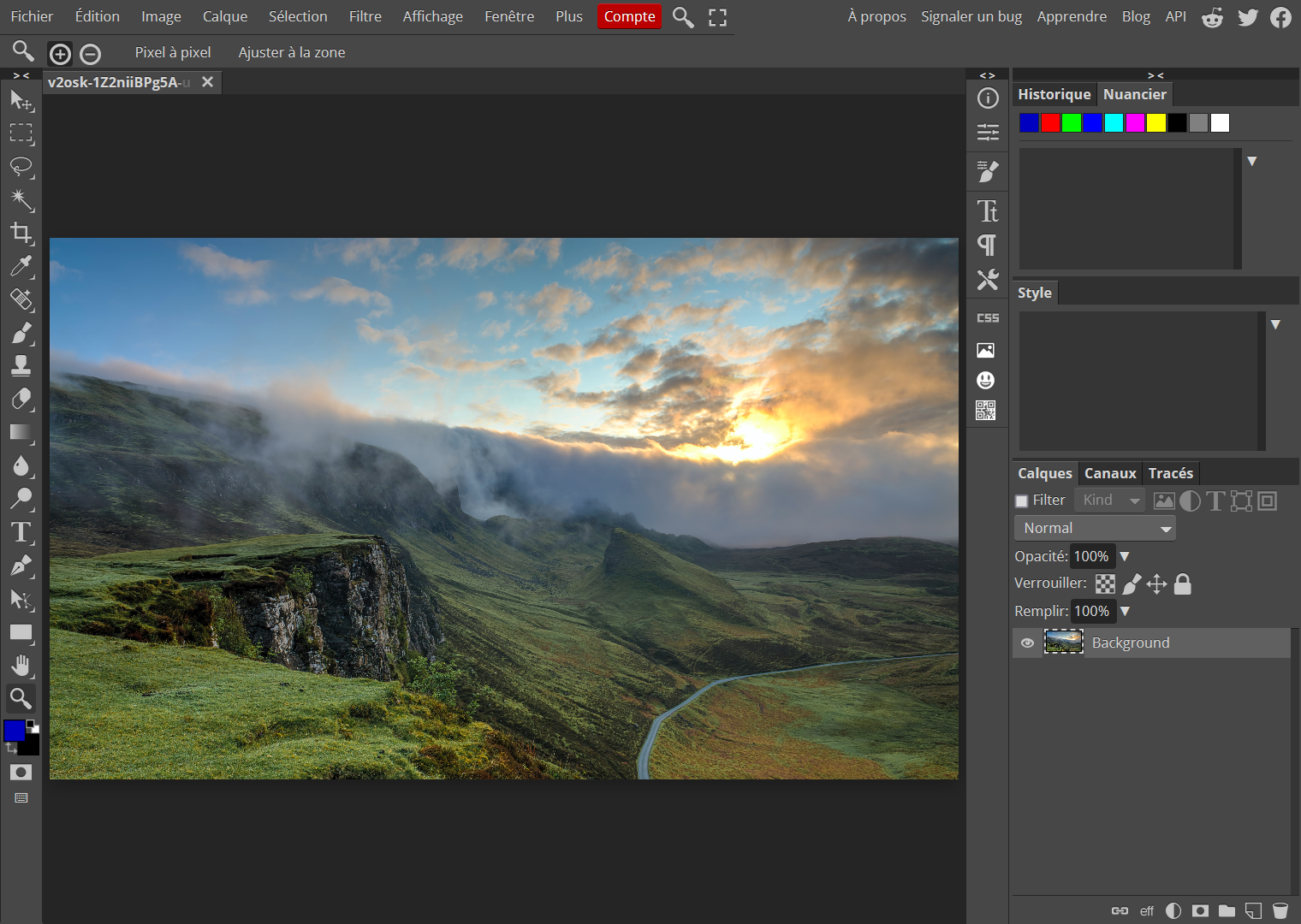Select the Pen tool
1301x924 pixels.
[x=21, y=566]
